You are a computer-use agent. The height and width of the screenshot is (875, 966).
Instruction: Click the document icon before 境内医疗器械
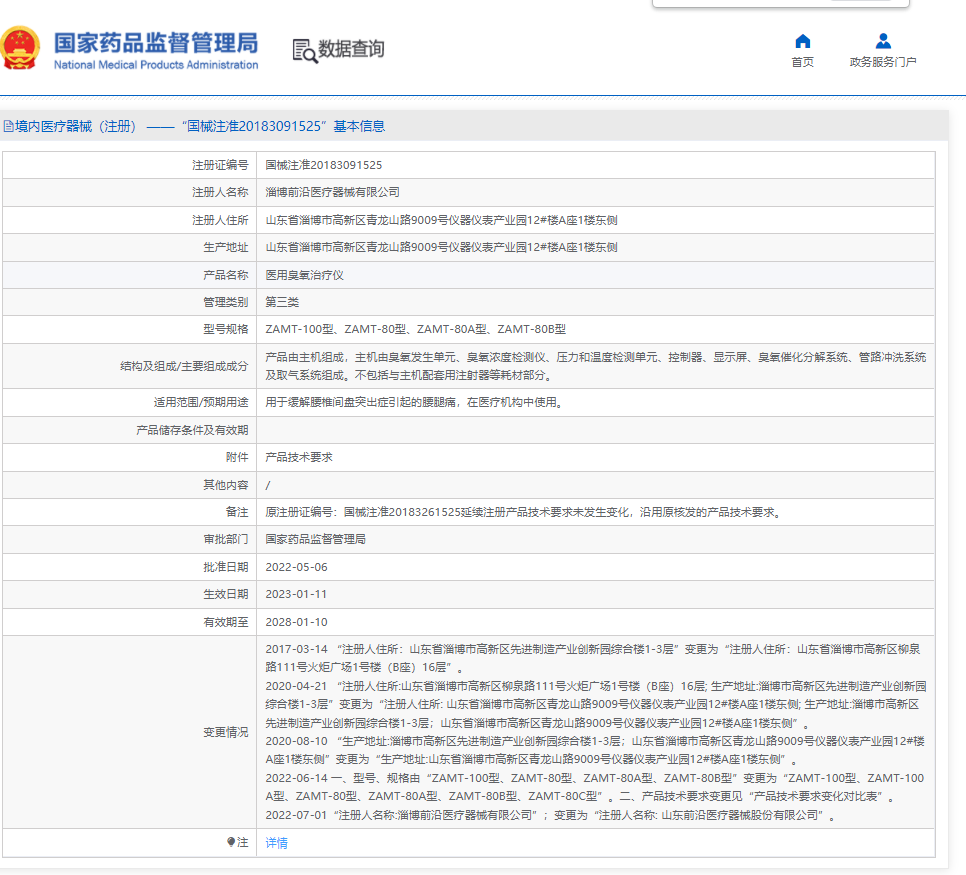click(8, 126)
